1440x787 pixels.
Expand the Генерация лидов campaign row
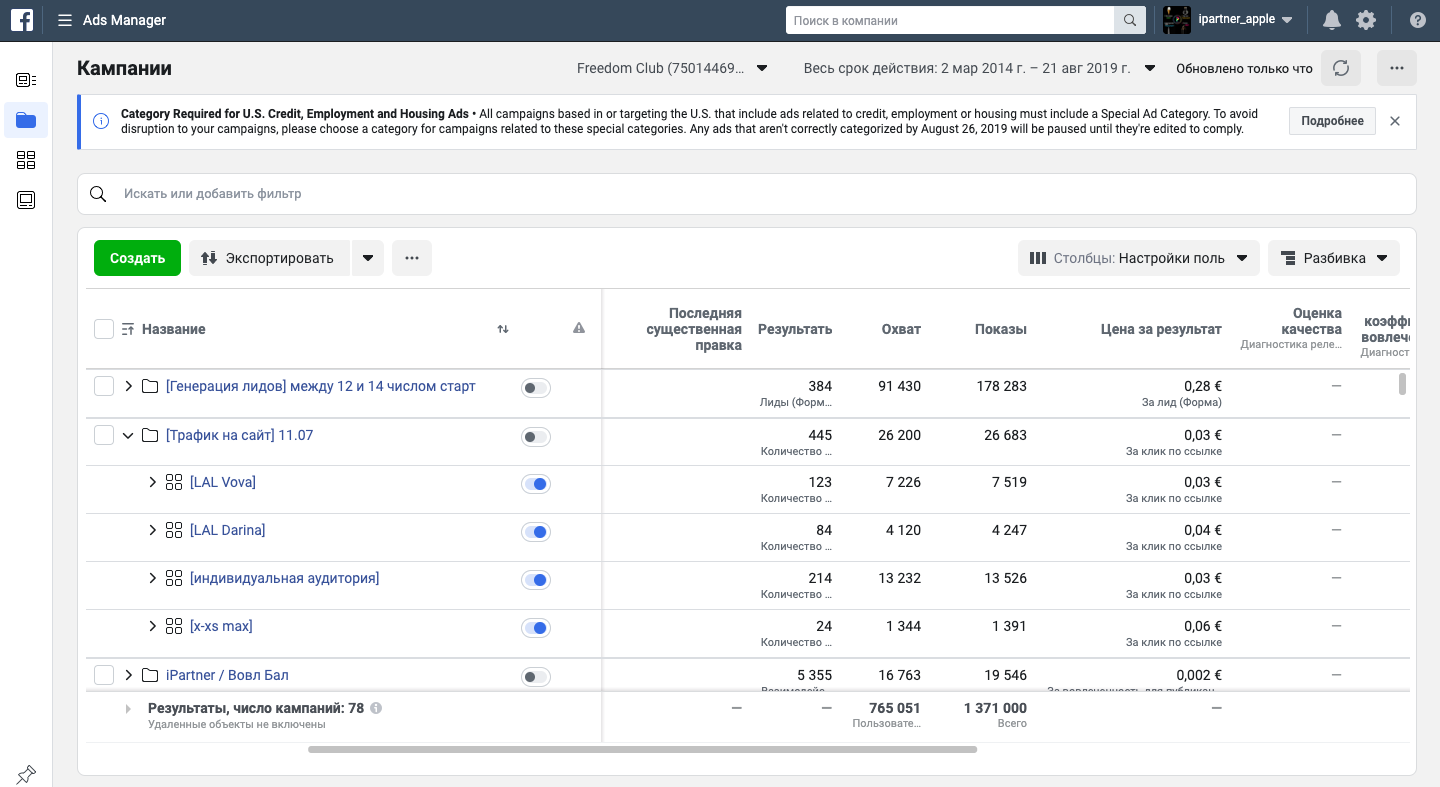[x=128, y=386]
